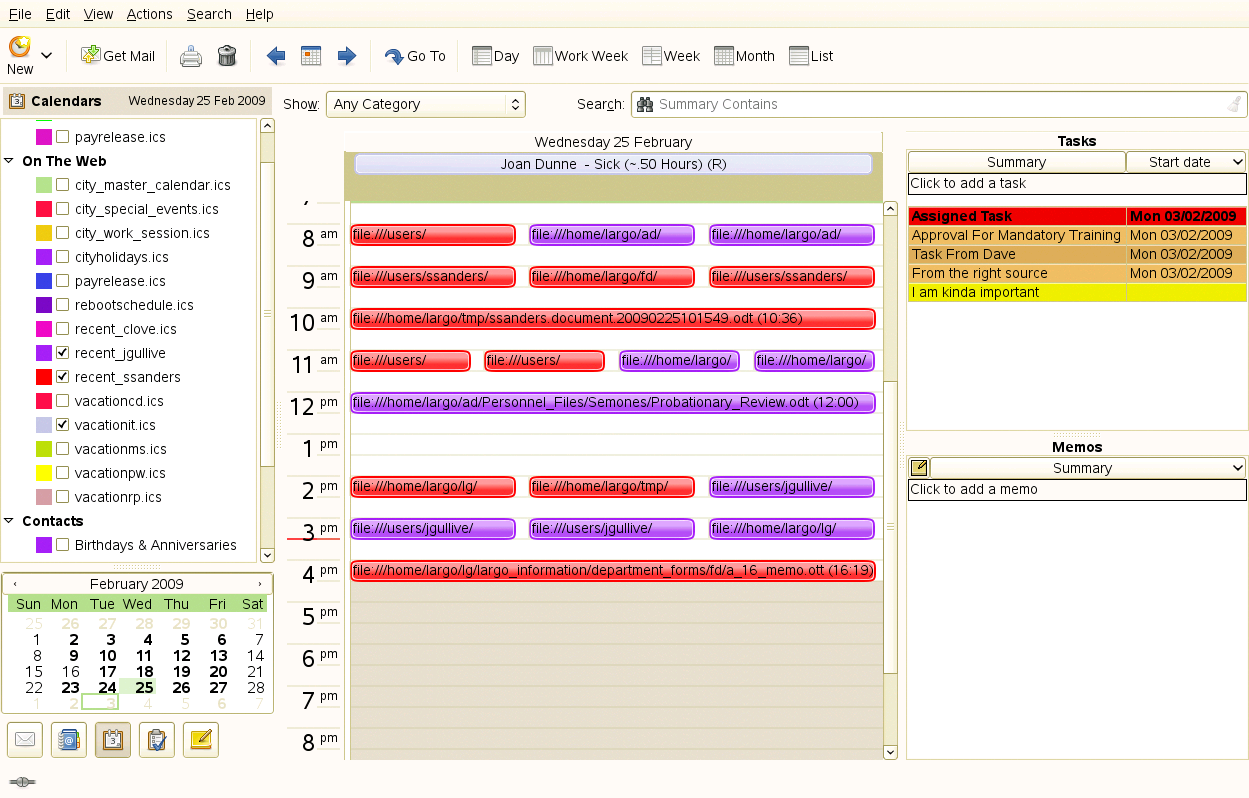Switch to Month view
This screenshot has width=1249, height=798.
tap(745, 56)
